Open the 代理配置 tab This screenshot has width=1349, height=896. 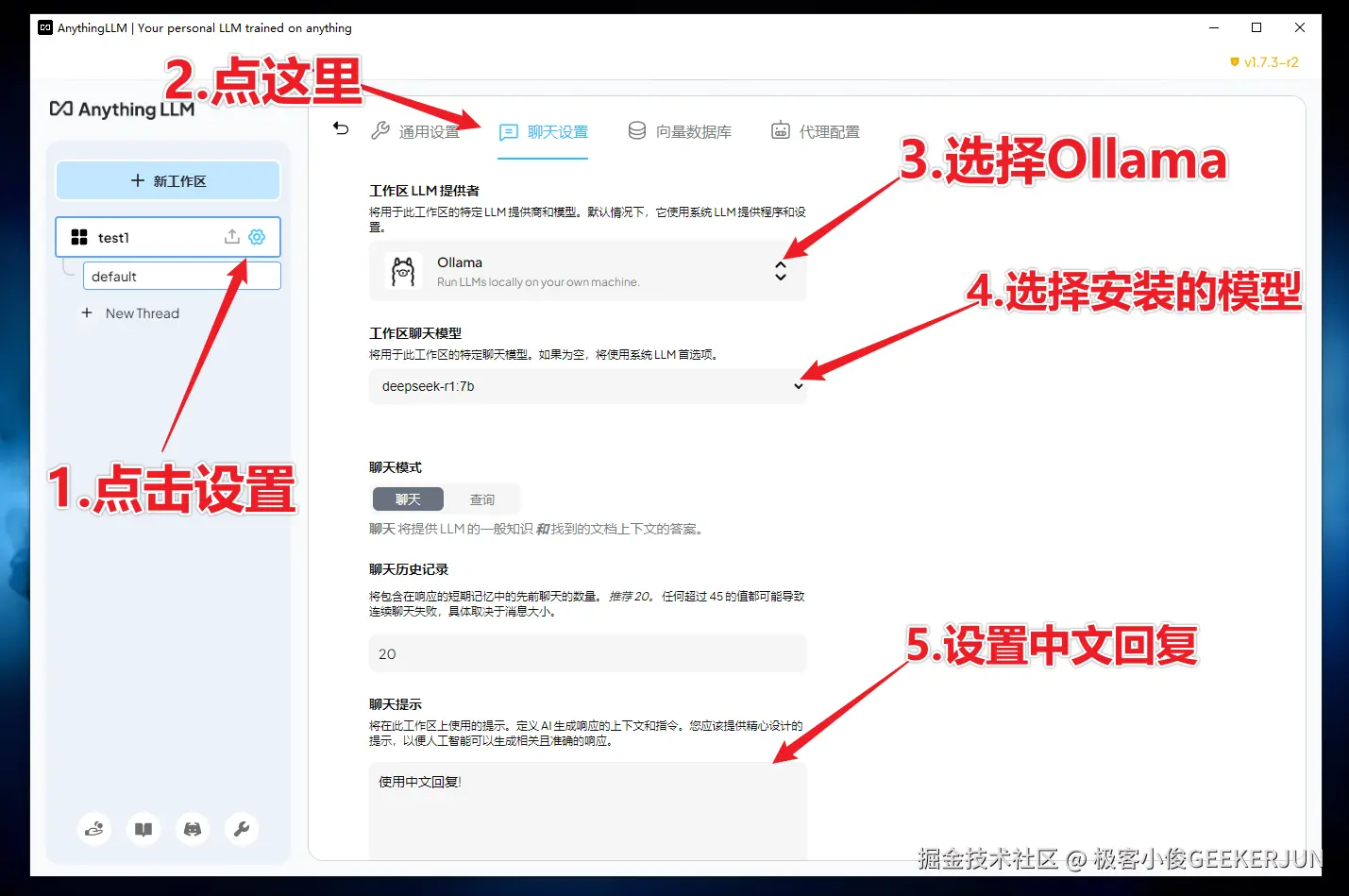coord(816,131)
